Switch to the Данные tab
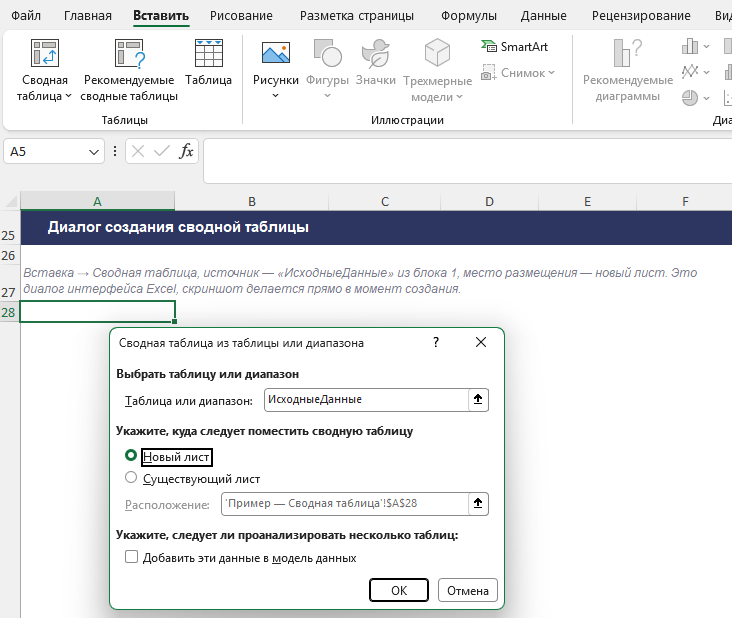Image resolution: width=732 pixels, height=618 pixels. tap(543, 15)
